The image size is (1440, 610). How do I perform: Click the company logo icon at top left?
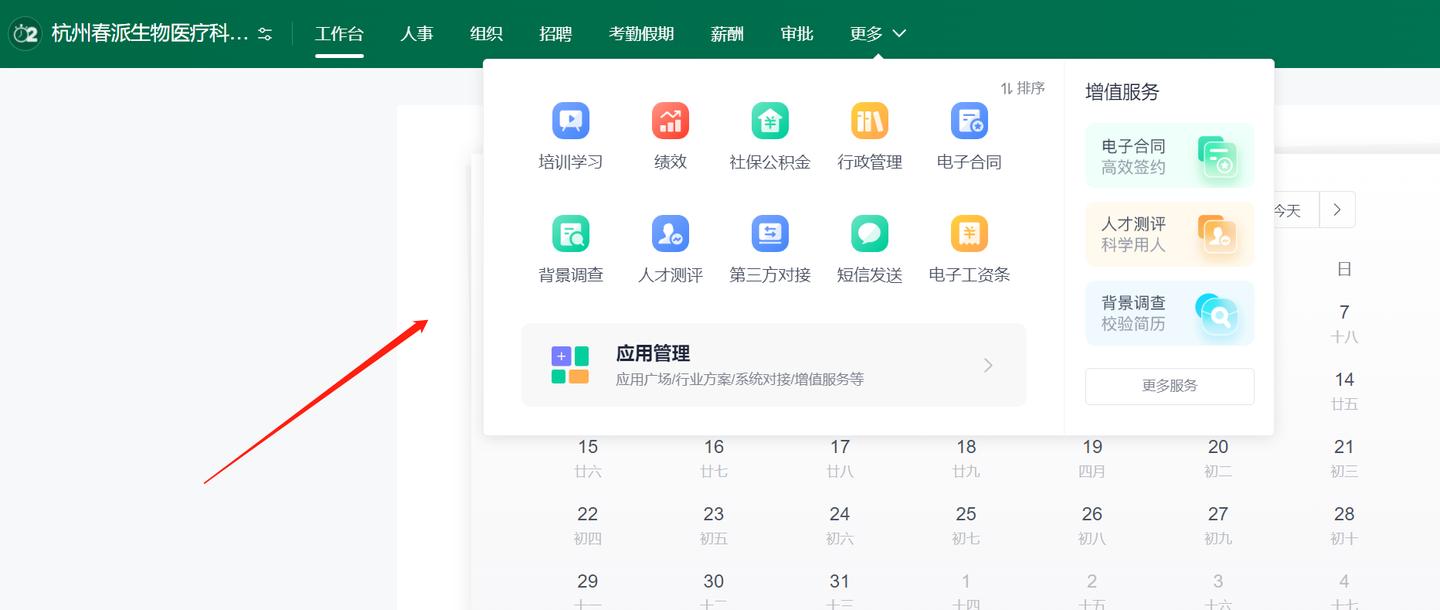click(24, 33)
